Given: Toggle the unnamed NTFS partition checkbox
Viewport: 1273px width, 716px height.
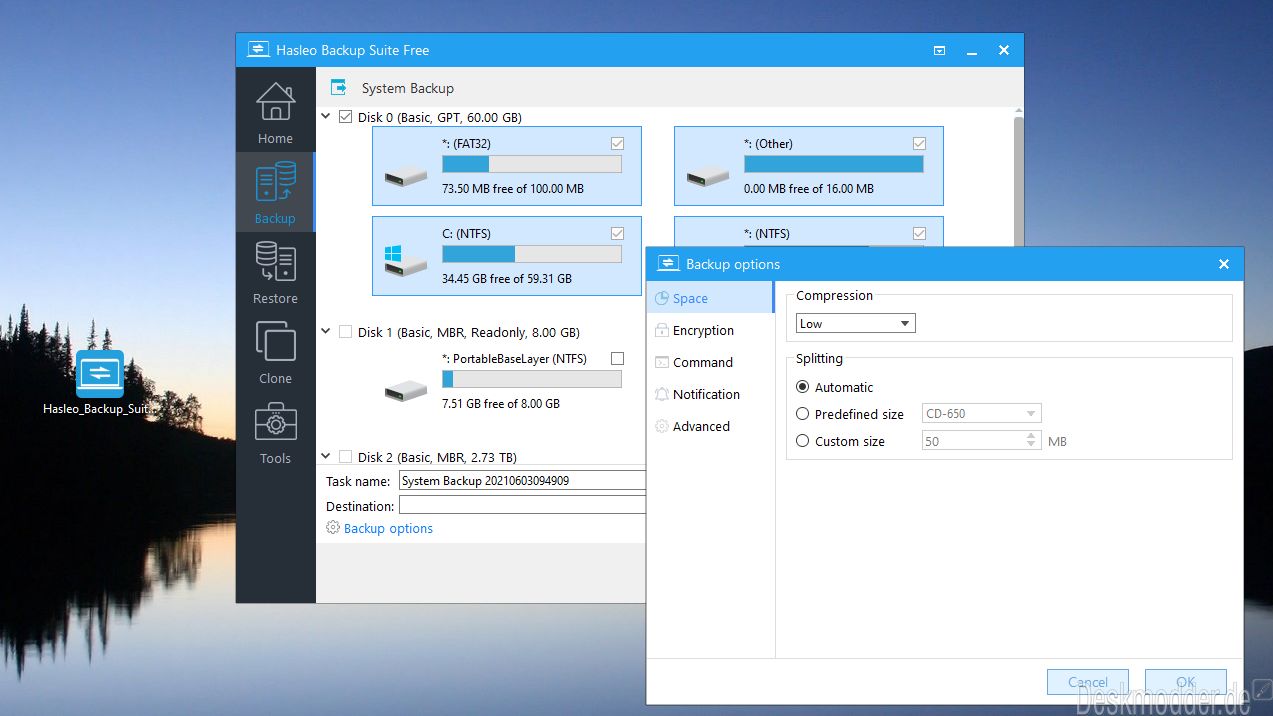Looking at the screenshot, I should pos(919,234).
